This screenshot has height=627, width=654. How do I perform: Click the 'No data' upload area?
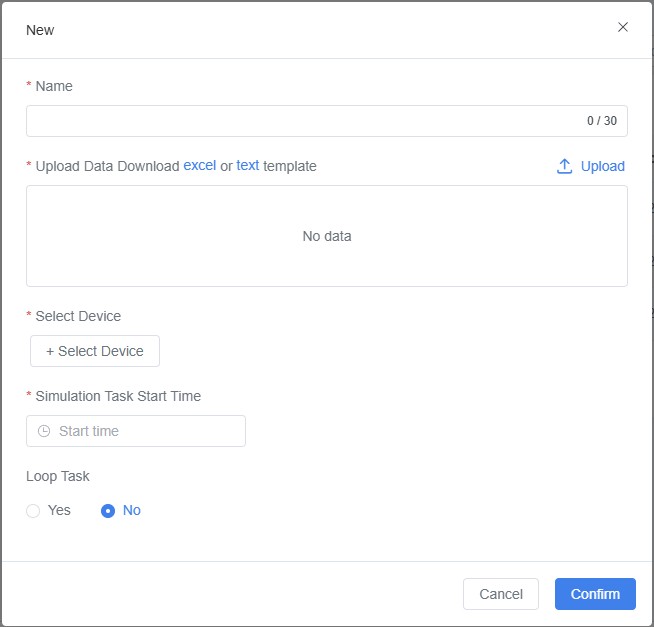(x=327, y=236)
